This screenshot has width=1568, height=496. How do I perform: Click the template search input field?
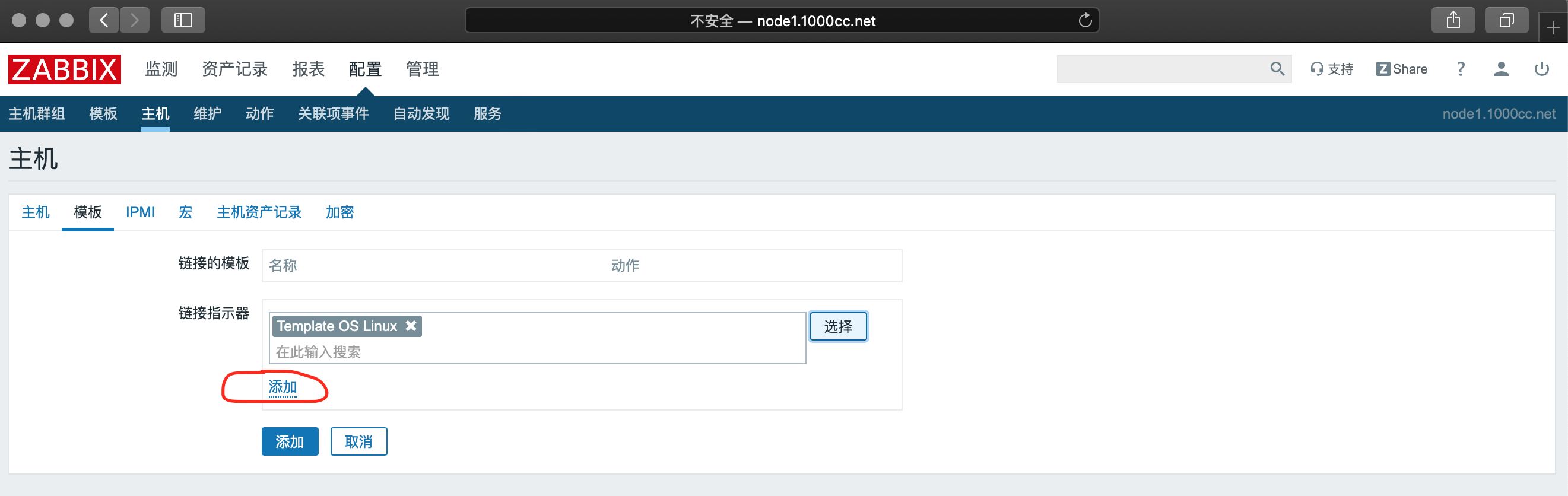click(x=536, y=352)
